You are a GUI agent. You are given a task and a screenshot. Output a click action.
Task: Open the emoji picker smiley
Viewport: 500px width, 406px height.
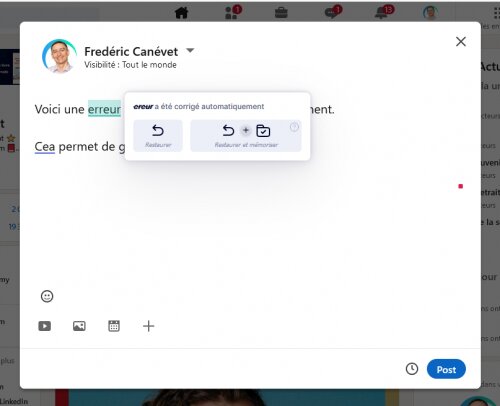coord(47,296)
